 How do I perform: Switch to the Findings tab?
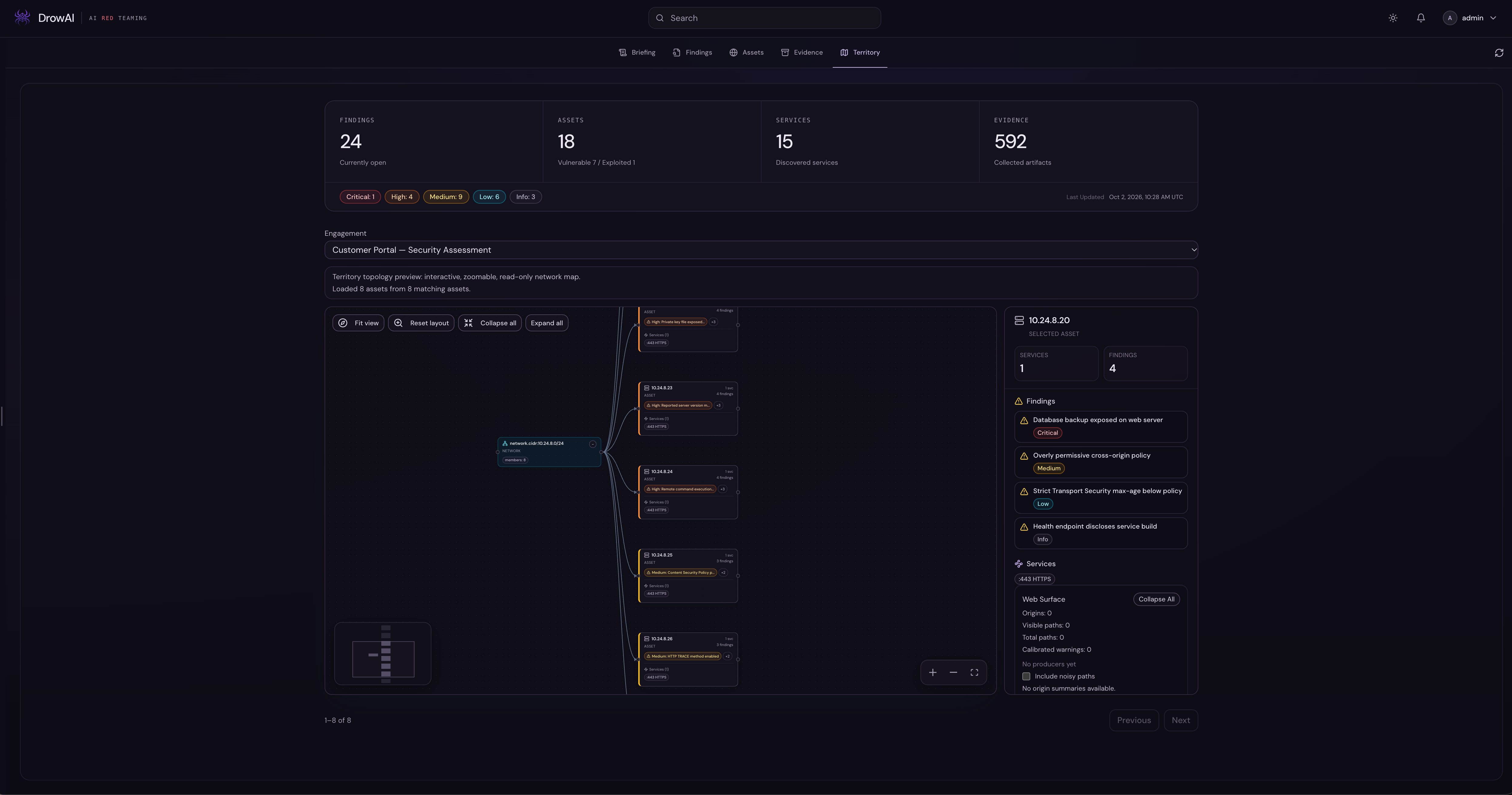point(693,53)
